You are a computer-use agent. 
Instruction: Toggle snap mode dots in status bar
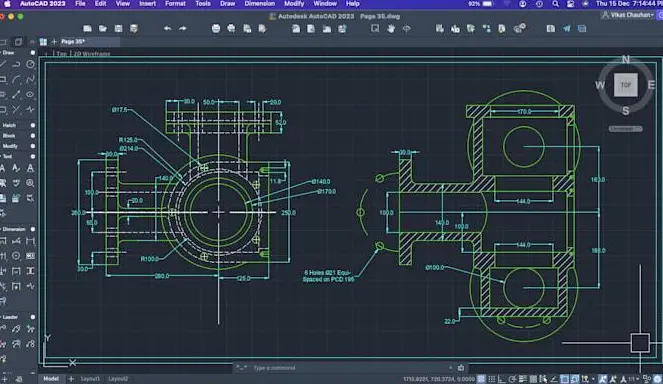click(x=492, y=379)
